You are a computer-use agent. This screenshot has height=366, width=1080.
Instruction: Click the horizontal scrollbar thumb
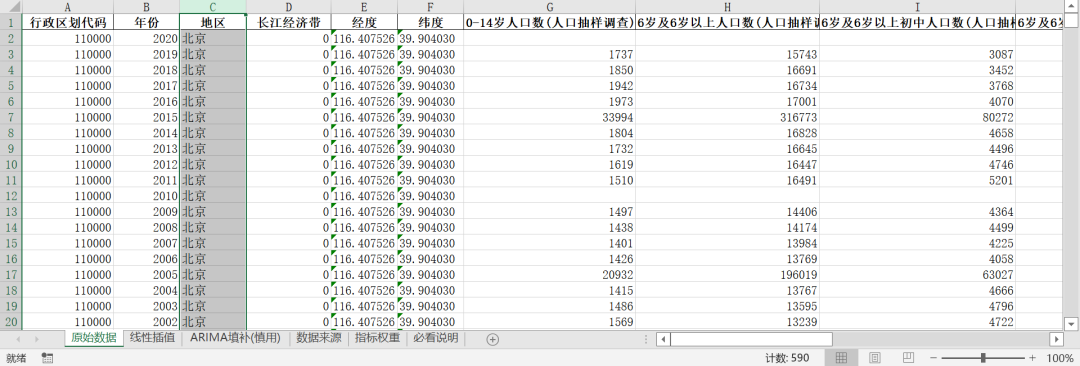(x=751, y=338)
